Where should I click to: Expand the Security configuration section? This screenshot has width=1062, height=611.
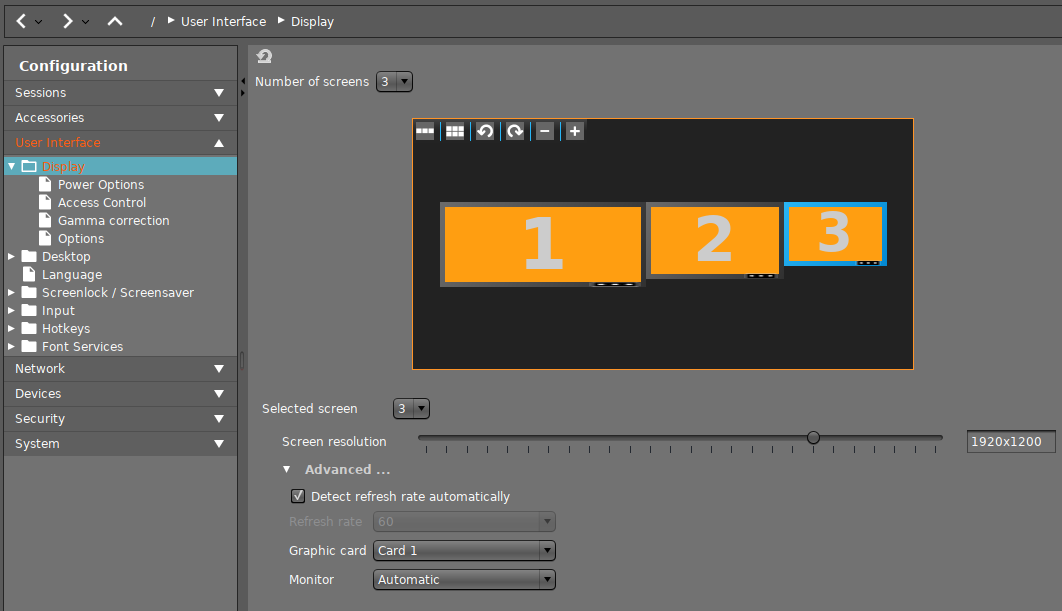pos(119,418)
